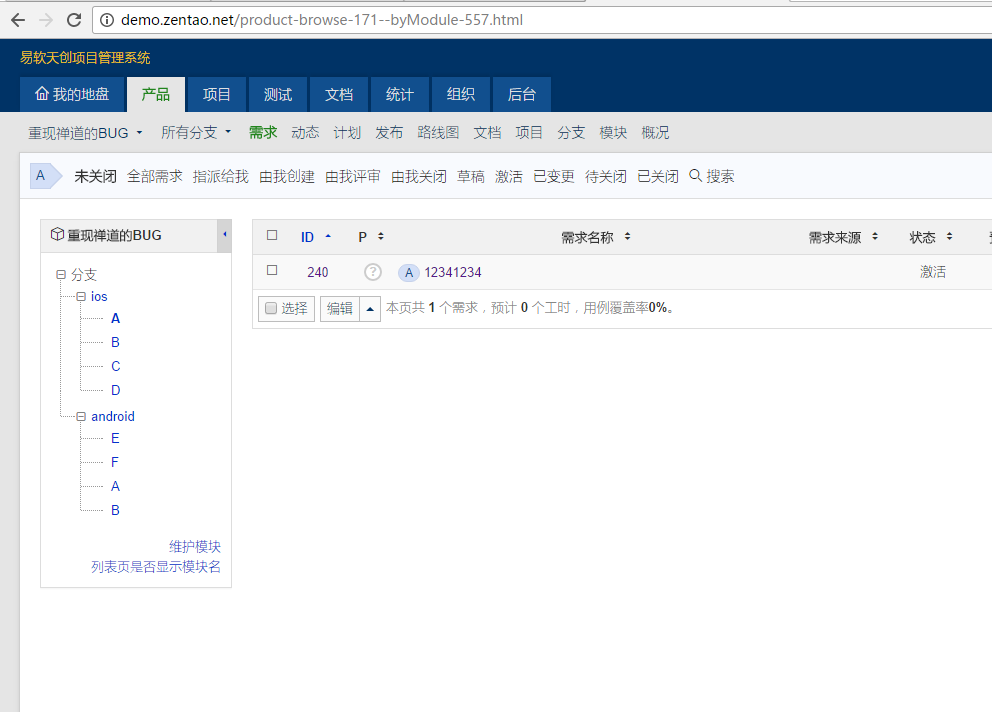992x712 pixels.
Task: Open the 路线图 roadmap menu item
Action: (438, 132)
